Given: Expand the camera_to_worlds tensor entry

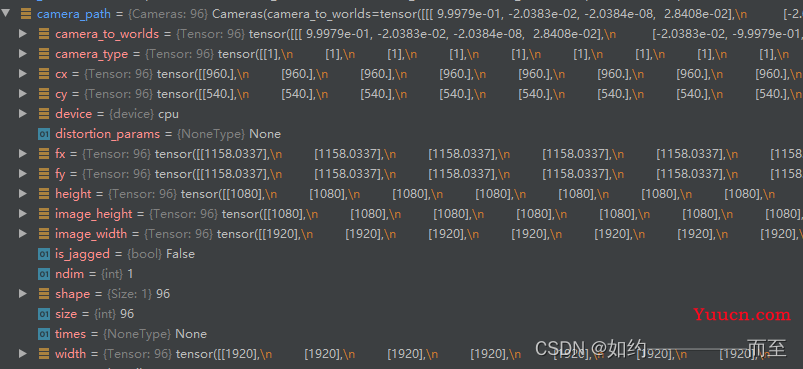Looking at the screenshot, I should point(23,34).
